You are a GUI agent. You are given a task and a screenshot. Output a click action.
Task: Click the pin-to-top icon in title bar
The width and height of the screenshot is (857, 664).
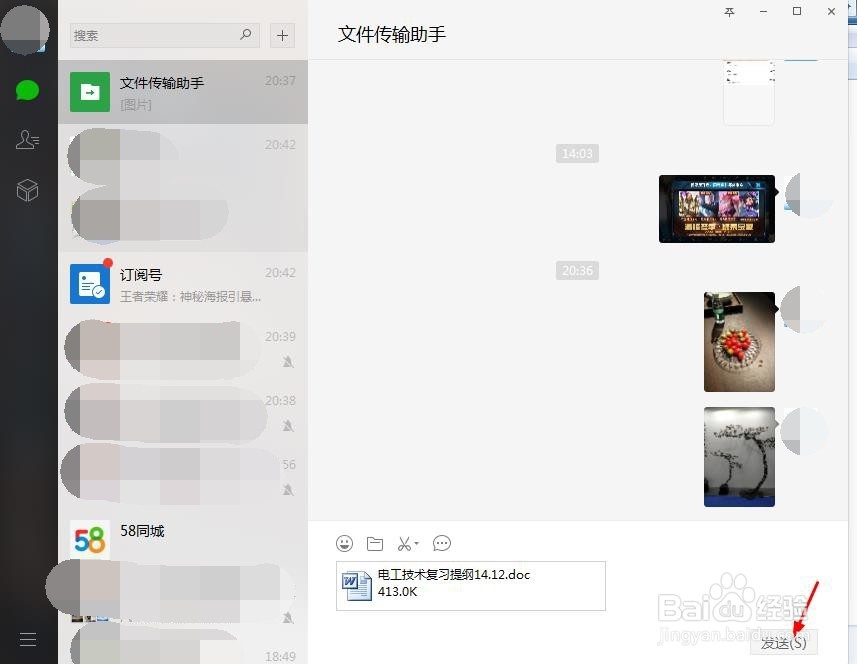pyautogui.click(x=729, y=12)
